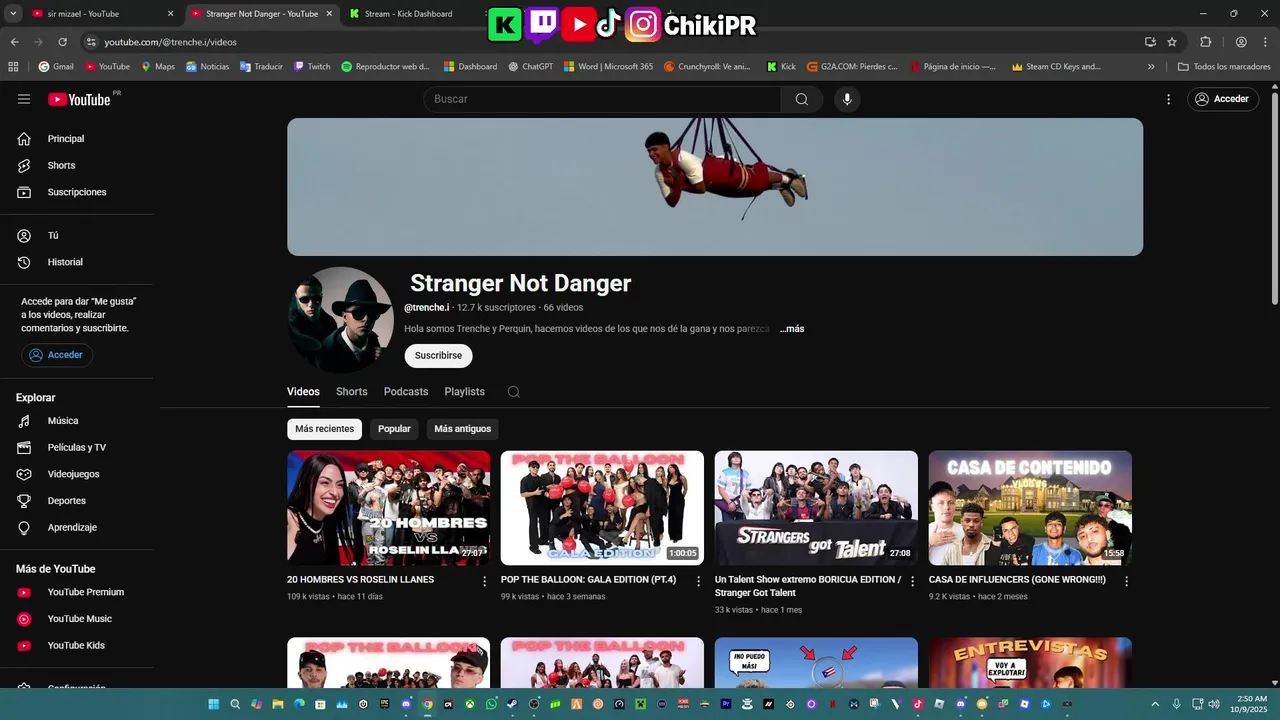This screenshot has height=720, width=1280.
Task: Click Acceder button in sidebar
Action: [x=57, y=355]
